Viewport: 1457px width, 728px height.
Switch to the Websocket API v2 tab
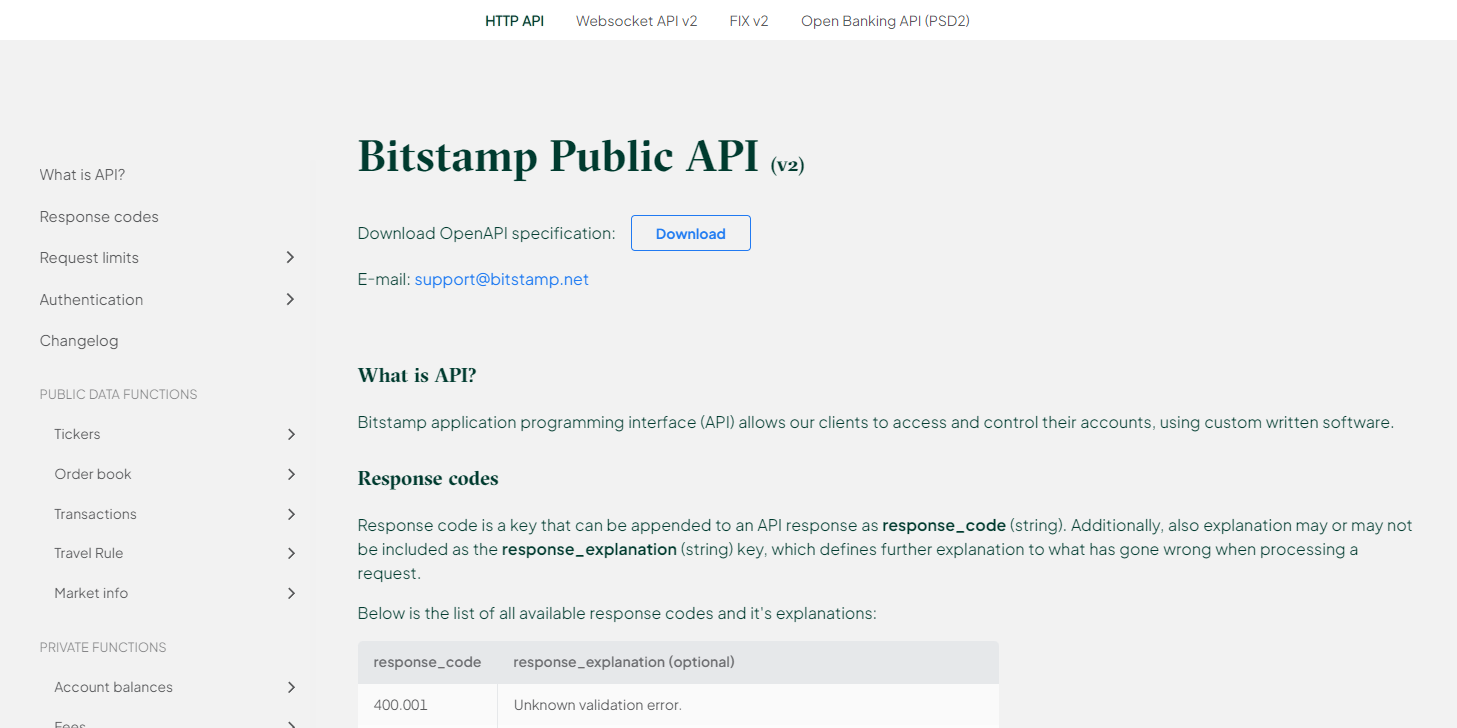pyautogui.click(x=636, y=20)
